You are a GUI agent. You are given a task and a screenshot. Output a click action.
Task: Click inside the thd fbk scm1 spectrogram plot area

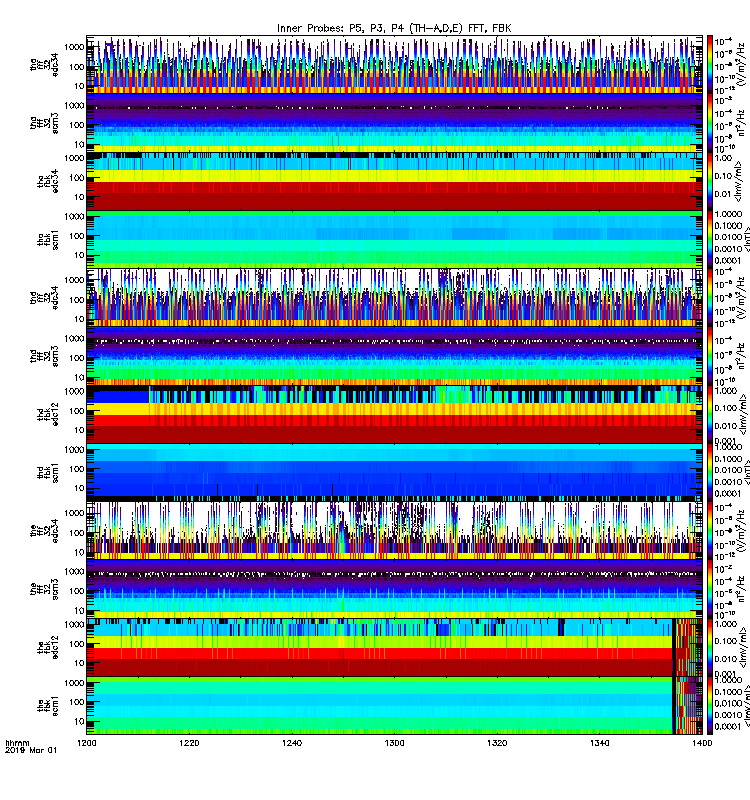pos(394,472)
